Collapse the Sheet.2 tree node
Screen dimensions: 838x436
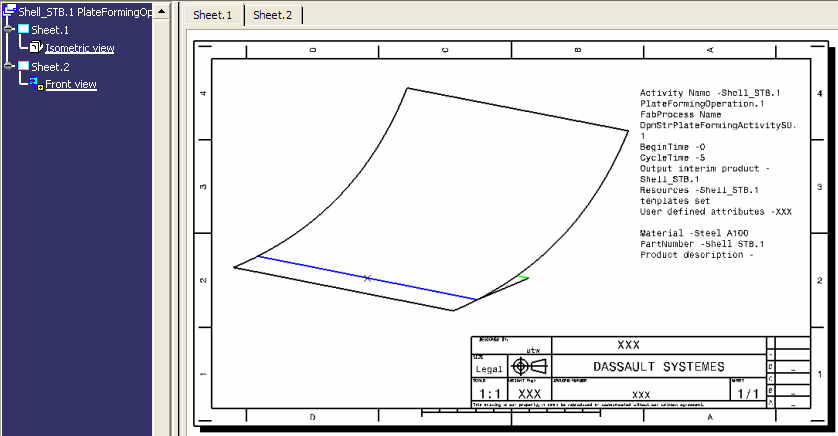click(9, 67)
